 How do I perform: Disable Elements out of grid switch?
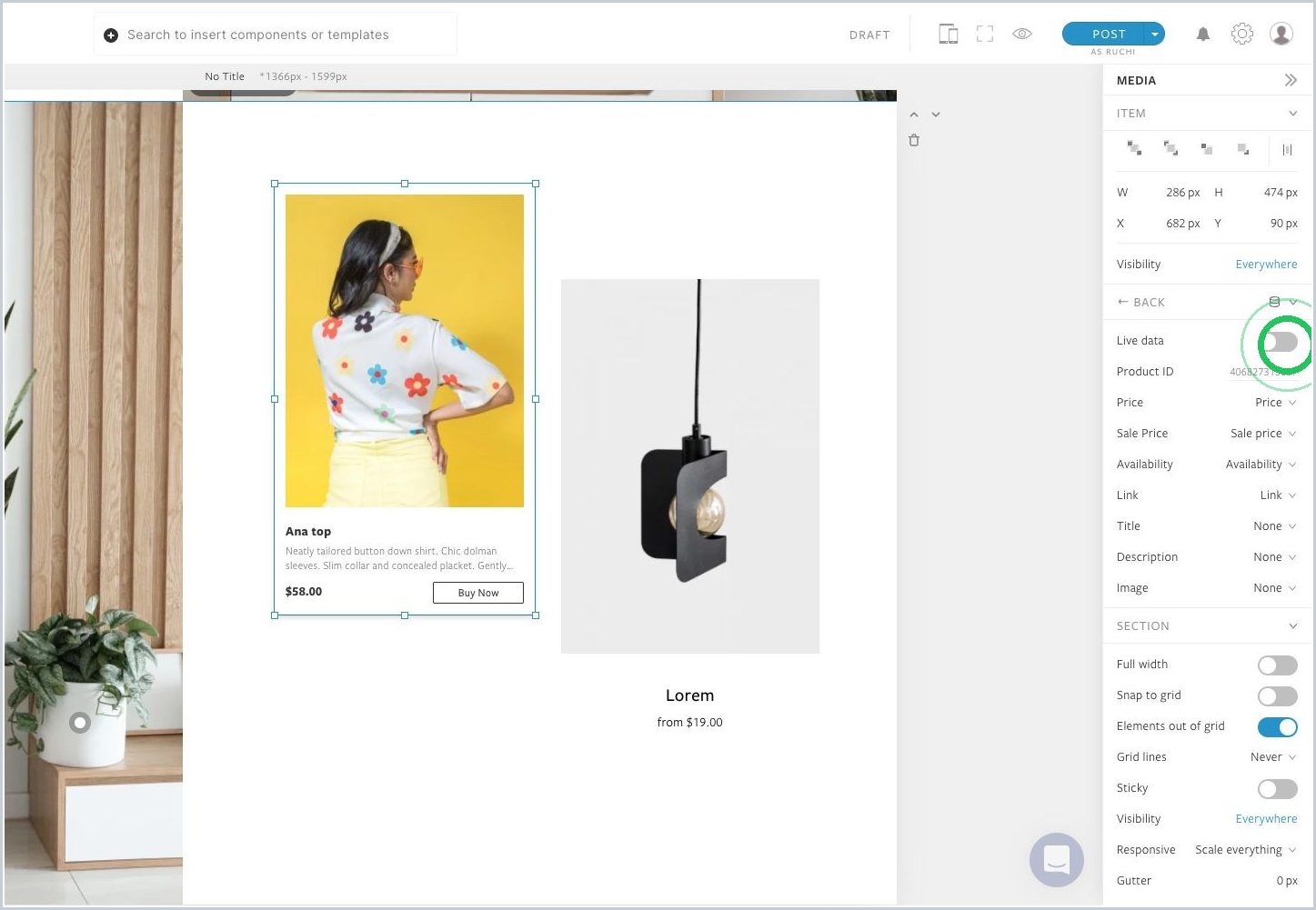tap(1278, 727)
